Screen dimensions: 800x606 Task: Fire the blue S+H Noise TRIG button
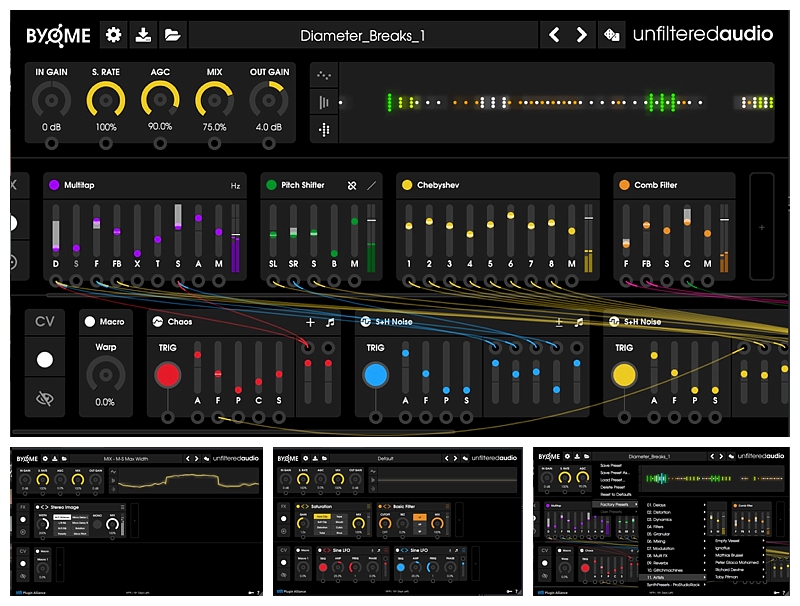coord(376,374)
